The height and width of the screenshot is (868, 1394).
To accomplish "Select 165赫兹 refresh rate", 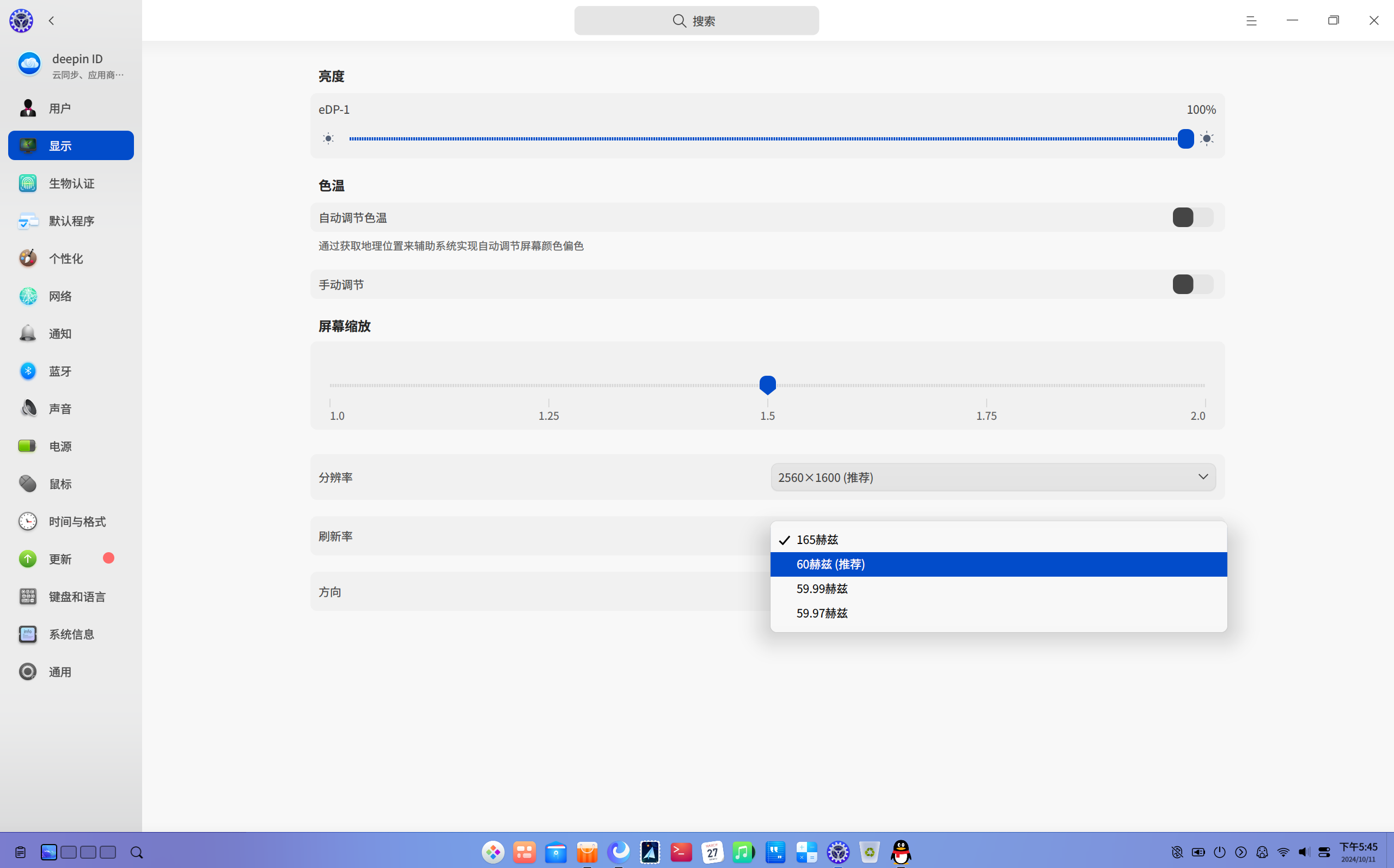I will click(998, 540).
